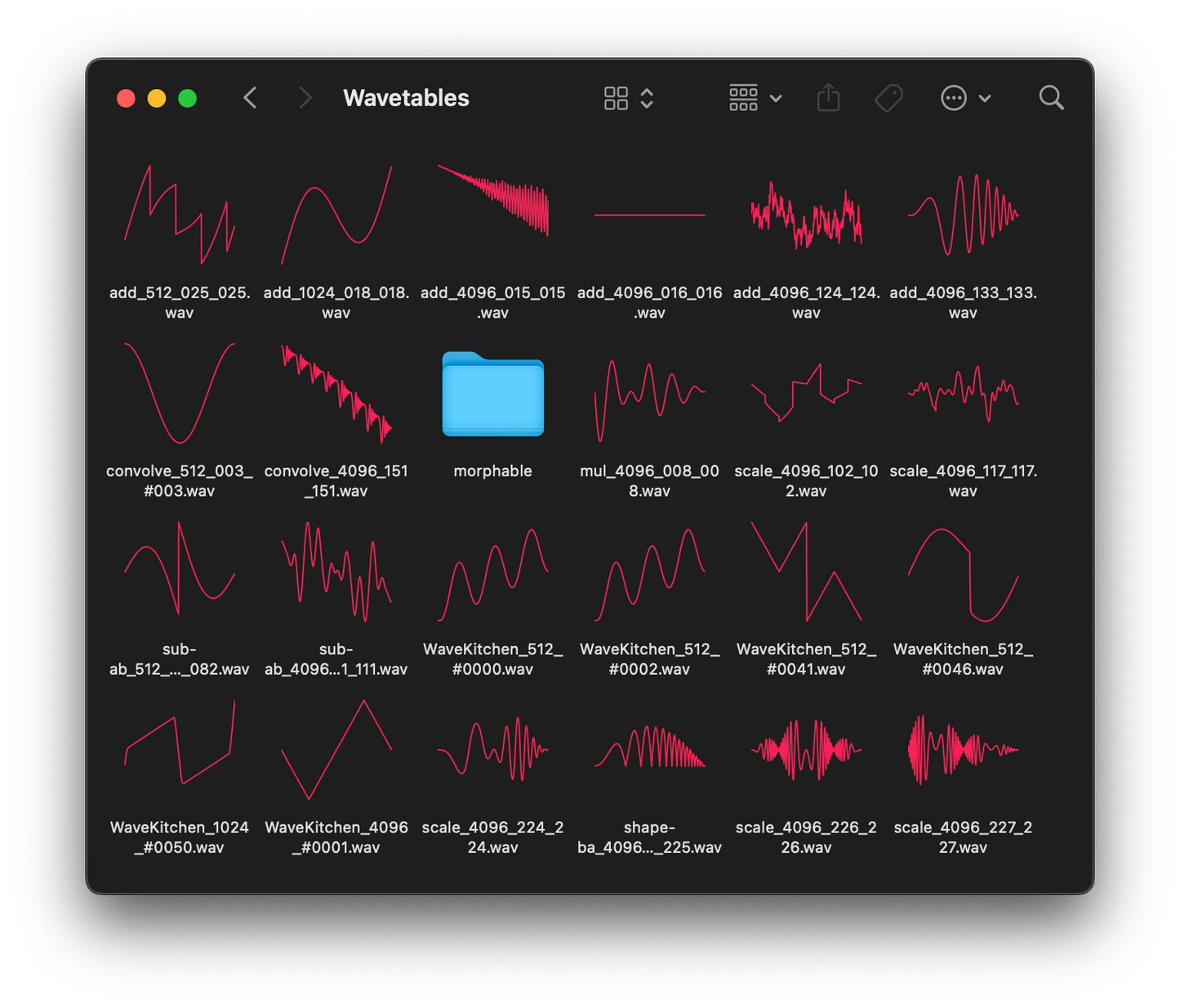Screen dimensions: 1180x1008
Task: Click the scale_4096_227_227.wav file label
Action: click(x=963, y=837)
